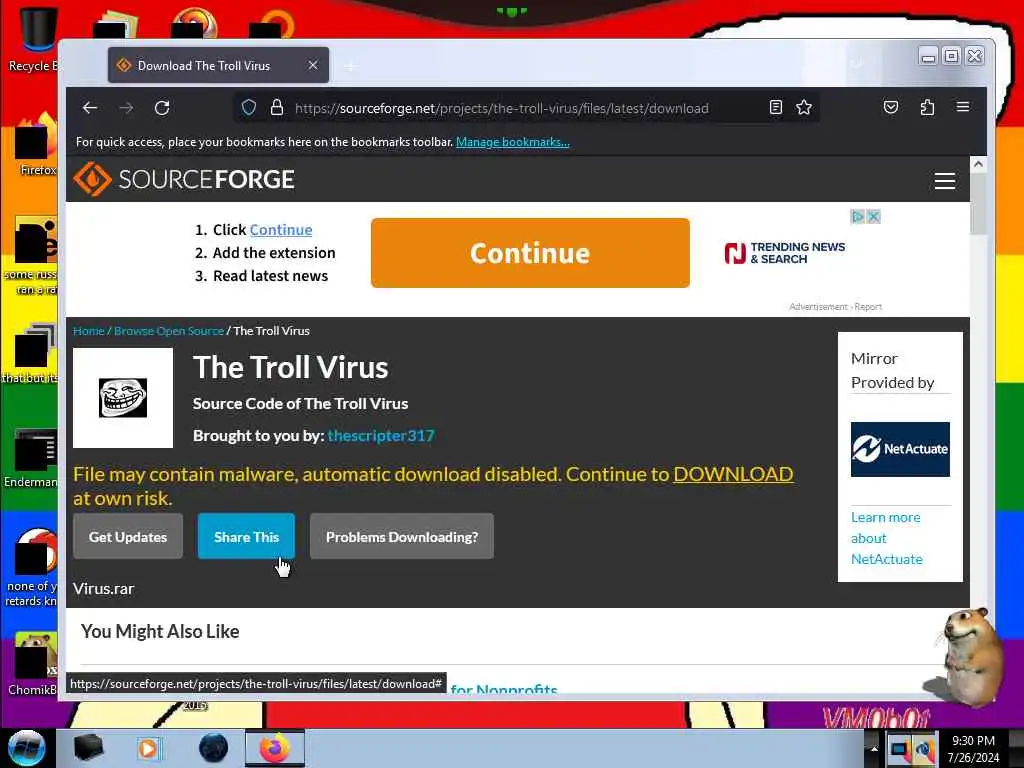Click the black box taskbar icon
The height and width of the screenshot is (768, 1024).
tap(88, 748)
